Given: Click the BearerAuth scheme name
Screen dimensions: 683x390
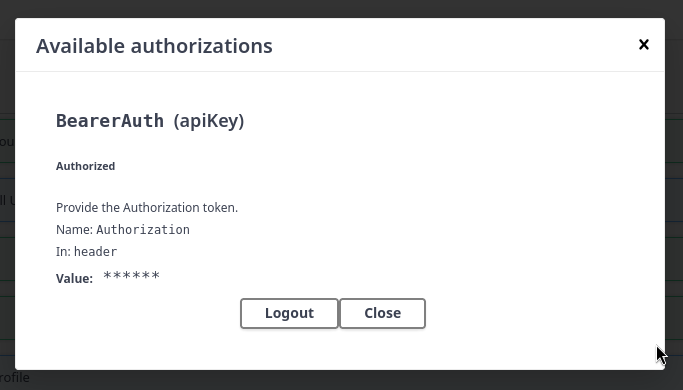Looking at the screenshot, I should pos(110,121).
